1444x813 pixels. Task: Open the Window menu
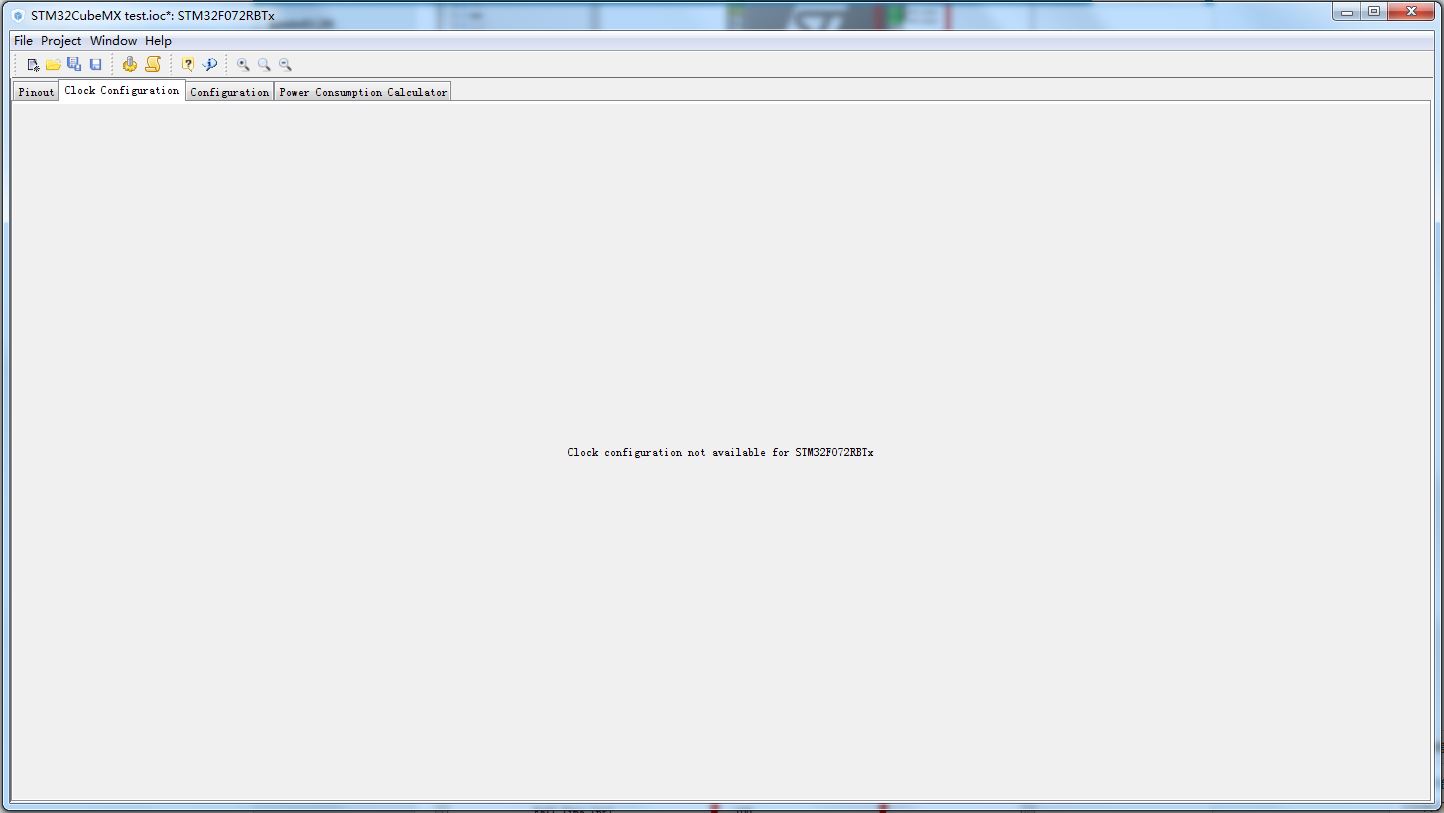click(x=113, y=41)
